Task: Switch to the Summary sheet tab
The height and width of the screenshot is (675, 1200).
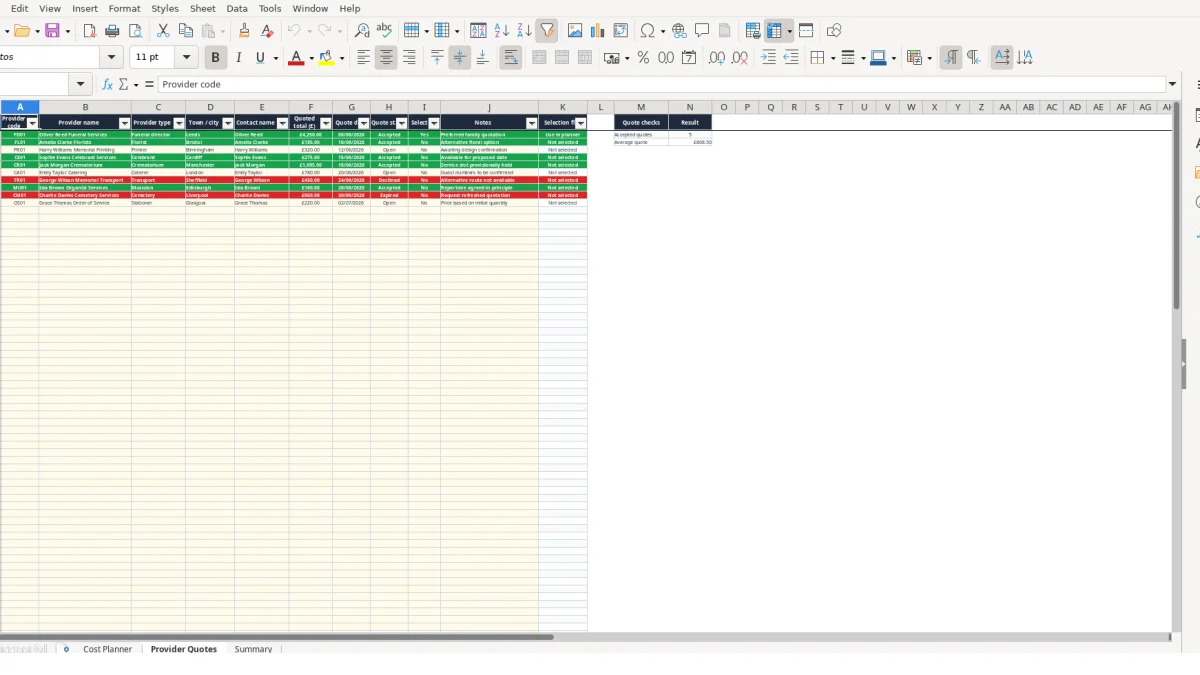Action: (253, 649)
